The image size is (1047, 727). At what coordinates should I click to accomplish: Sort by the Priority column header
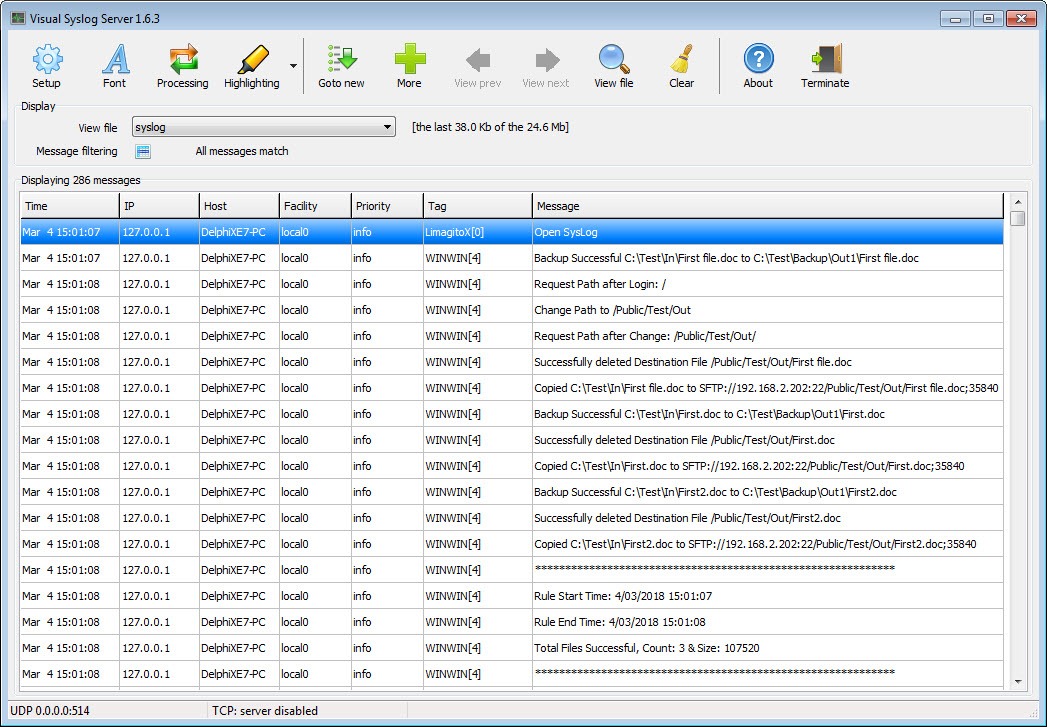coord(388,206)
